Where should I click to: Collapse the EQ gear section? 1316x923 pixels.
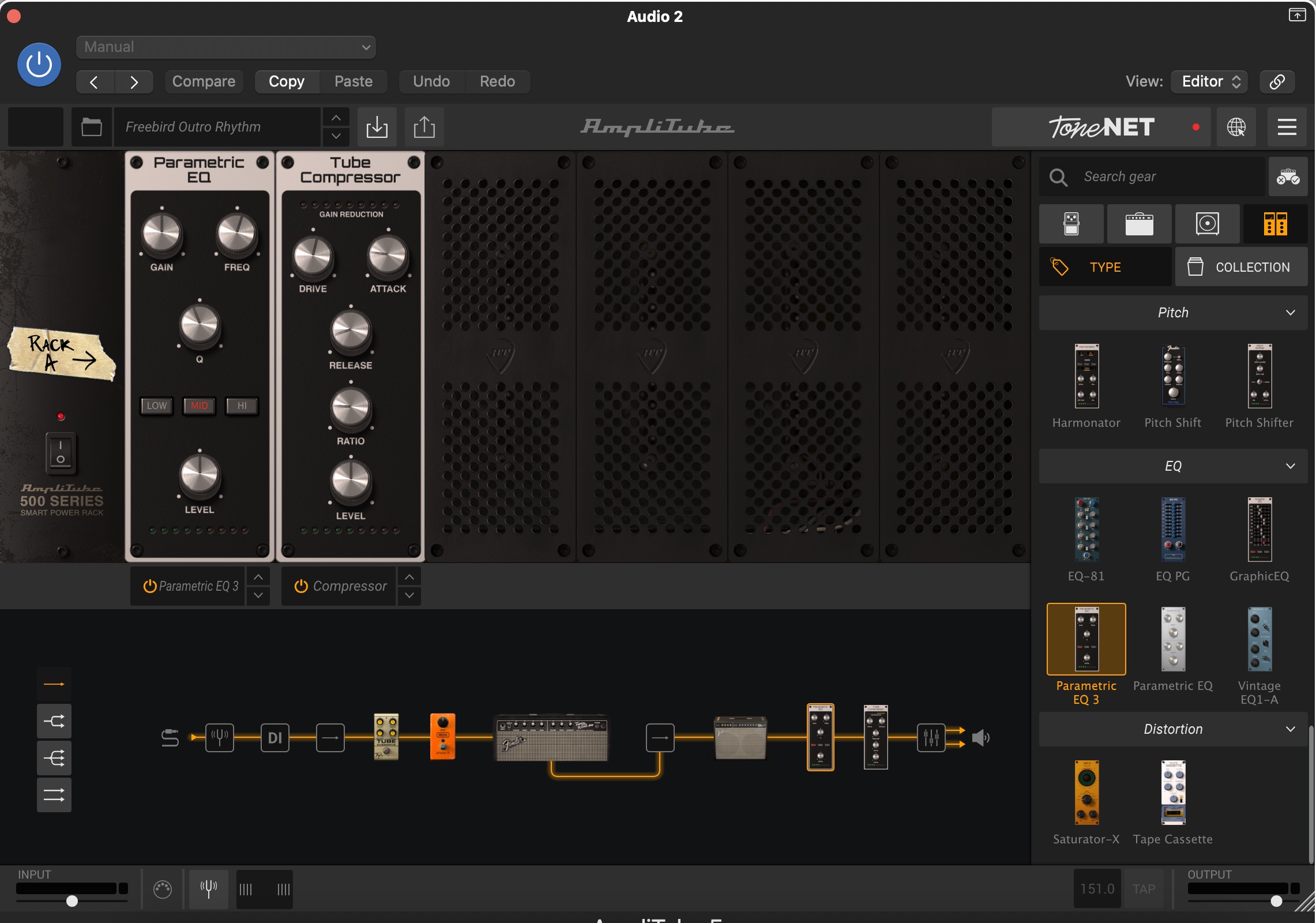[1173, 466]
